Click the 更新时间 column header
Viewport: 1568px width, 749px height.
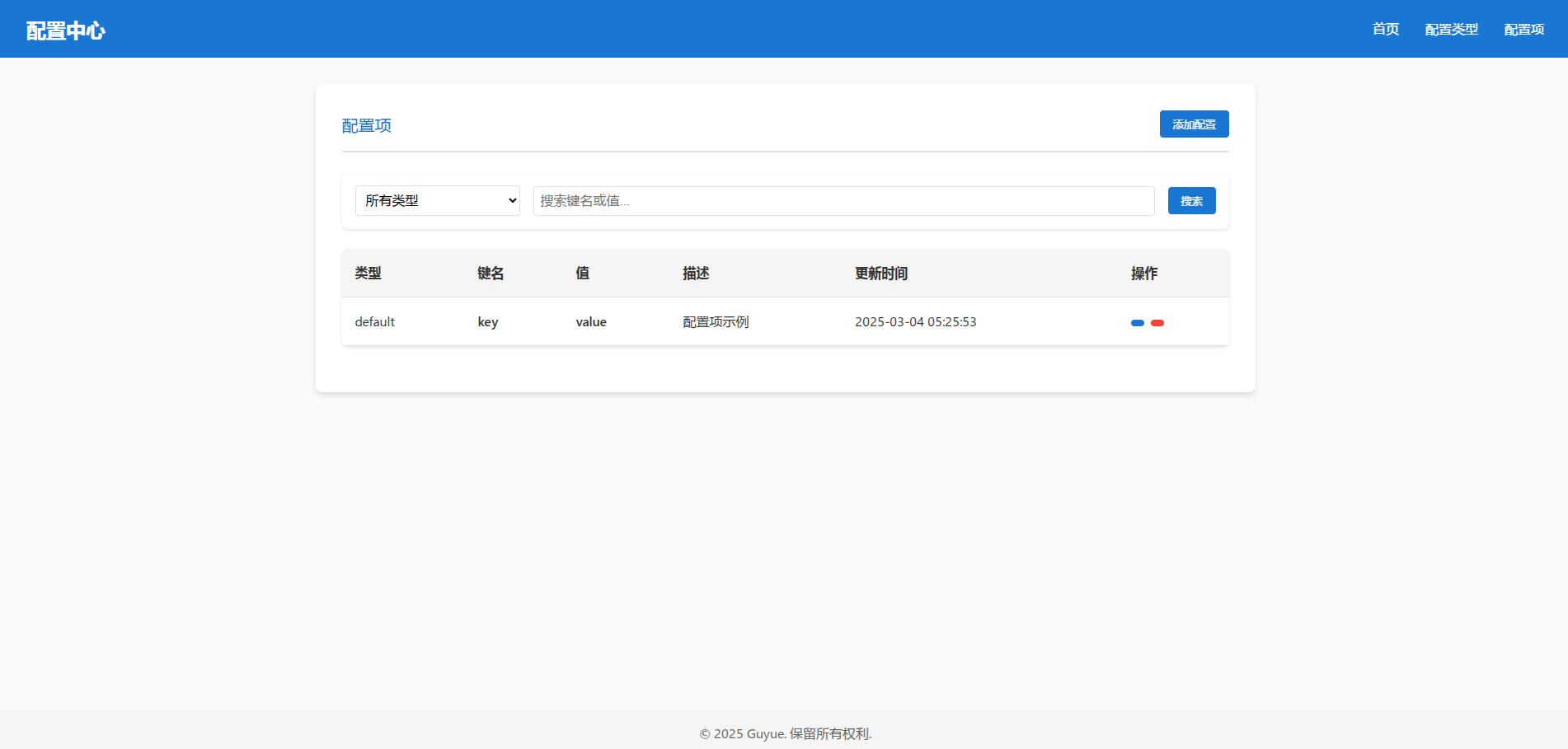pos(880,274)
